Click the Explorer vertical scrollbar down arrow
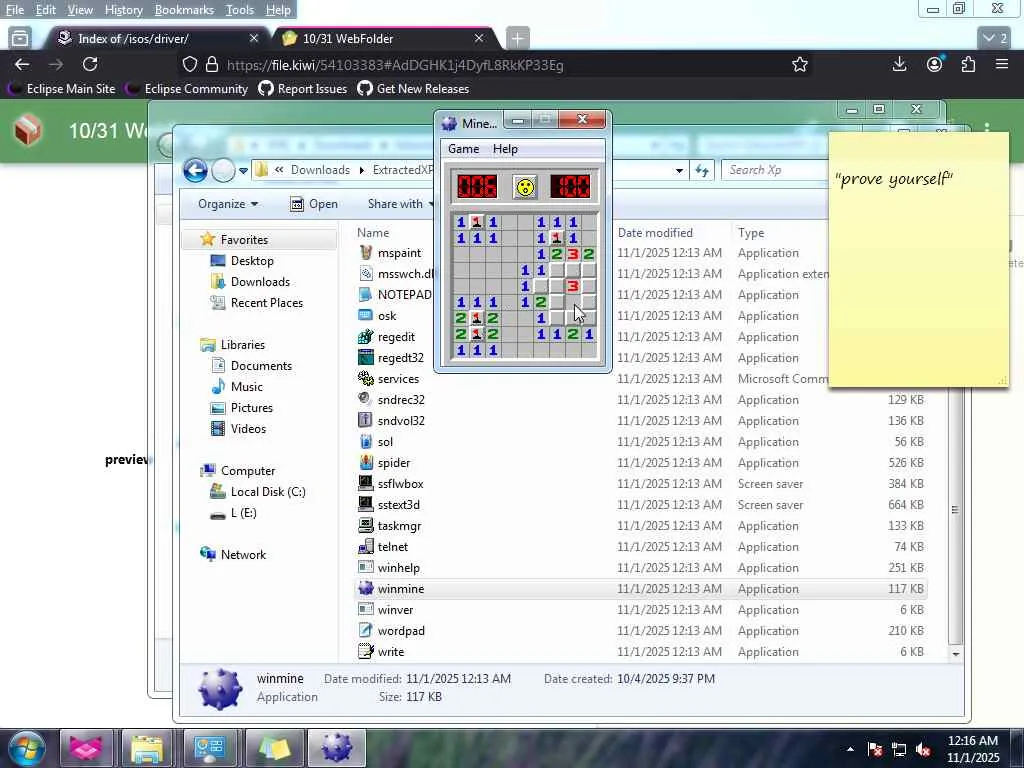 click(955, 654)
